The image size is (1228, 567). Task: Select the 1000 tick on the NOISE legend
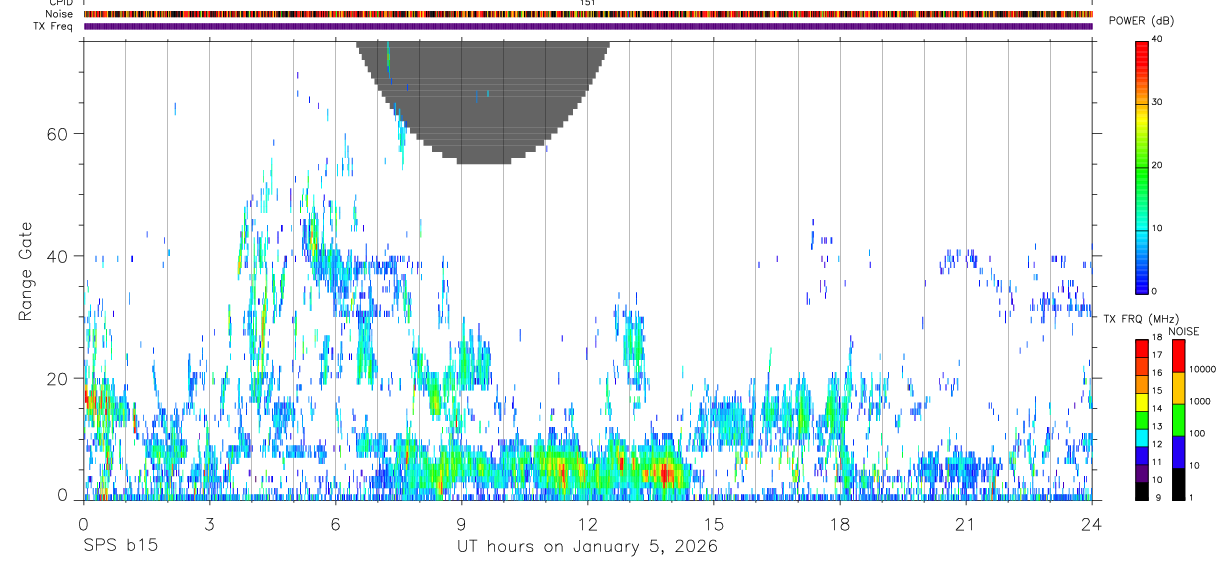click(x=1200, y=401)
